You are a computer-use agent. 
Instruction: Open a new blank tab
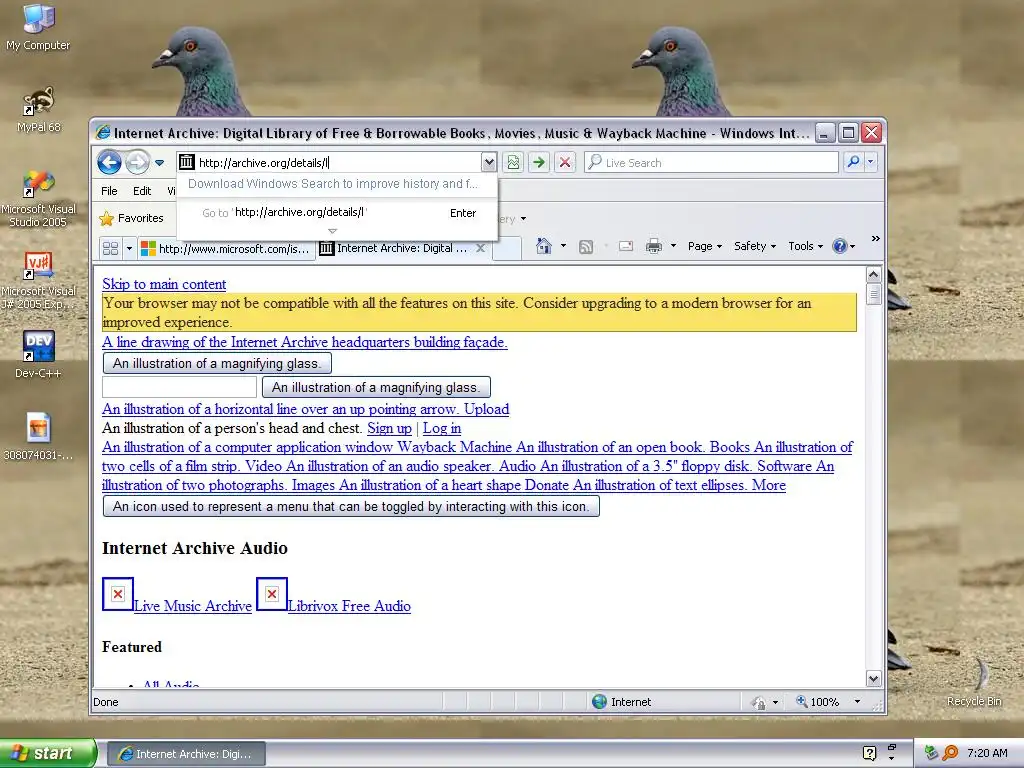click(x=507, y=249)
